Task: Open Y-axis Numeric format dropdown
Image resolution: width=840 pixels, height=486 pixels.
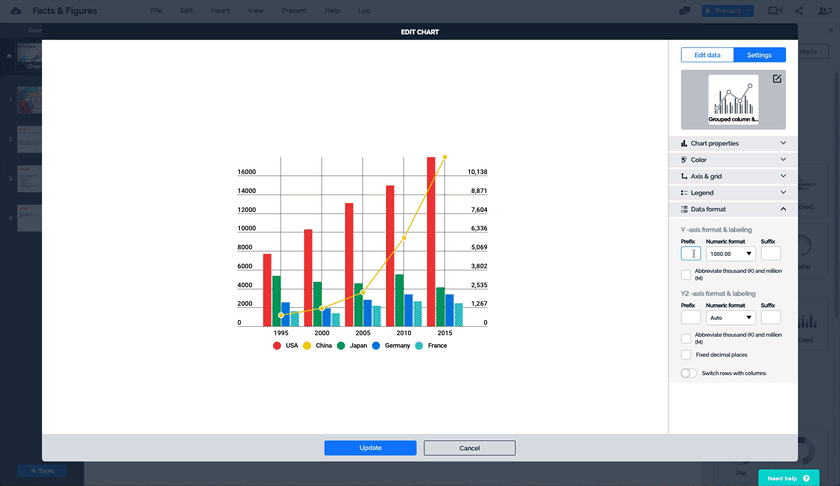Action: coord(729,254)
